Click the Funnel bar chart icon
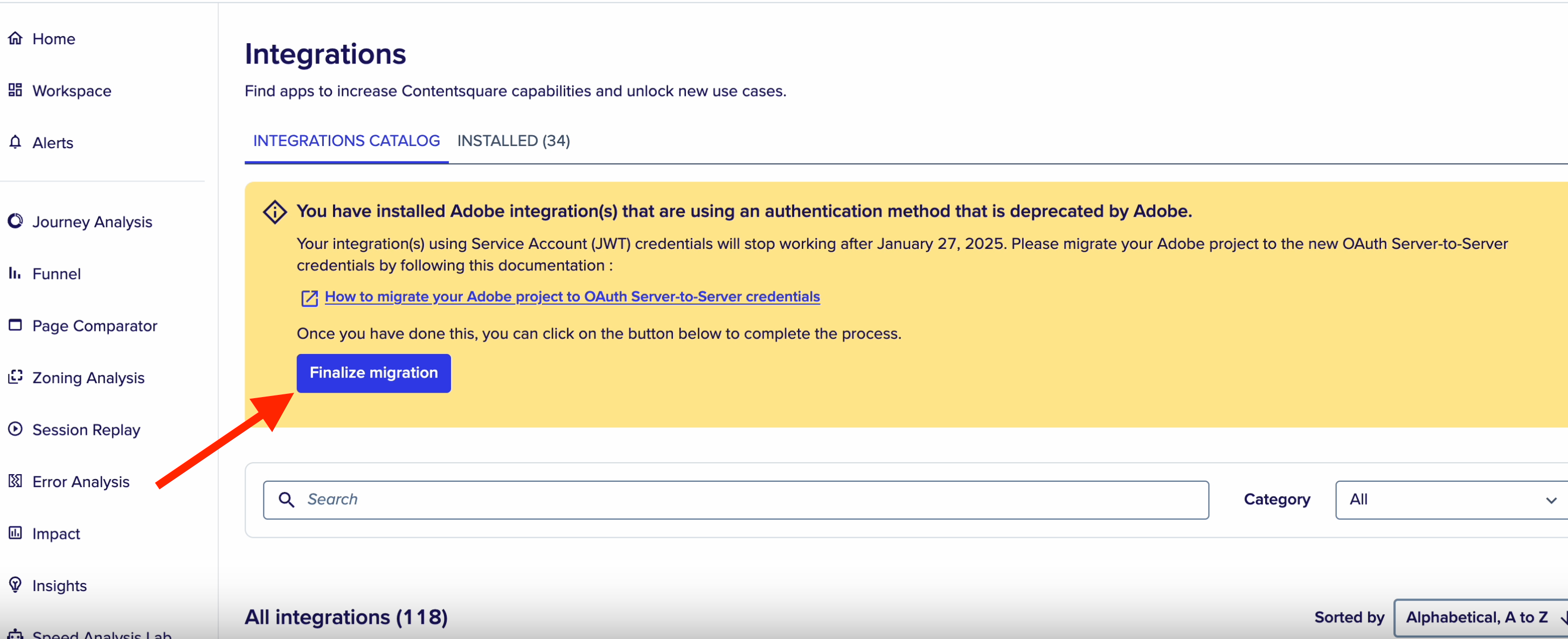 pyautogui.click(x=15, y=273)
